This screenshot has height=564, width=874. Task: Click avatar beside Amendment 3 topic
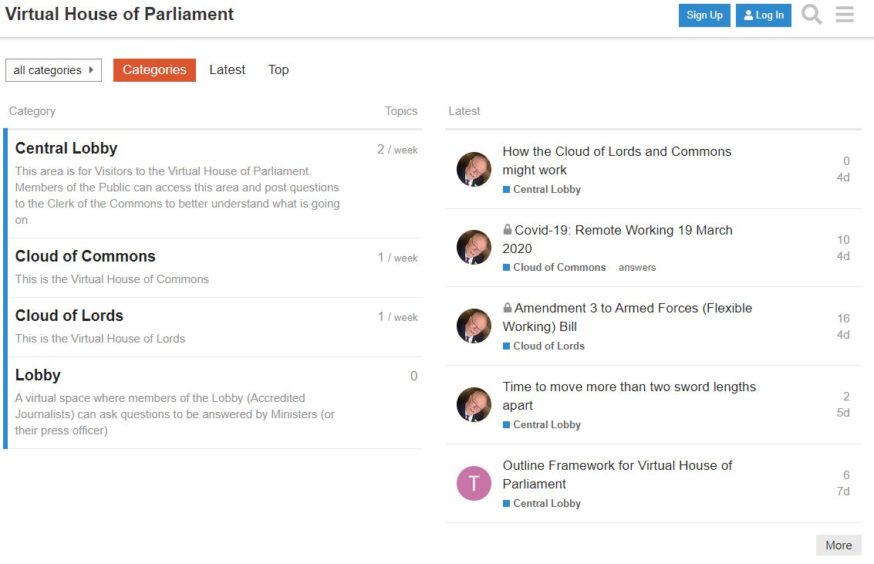point(474,326)
